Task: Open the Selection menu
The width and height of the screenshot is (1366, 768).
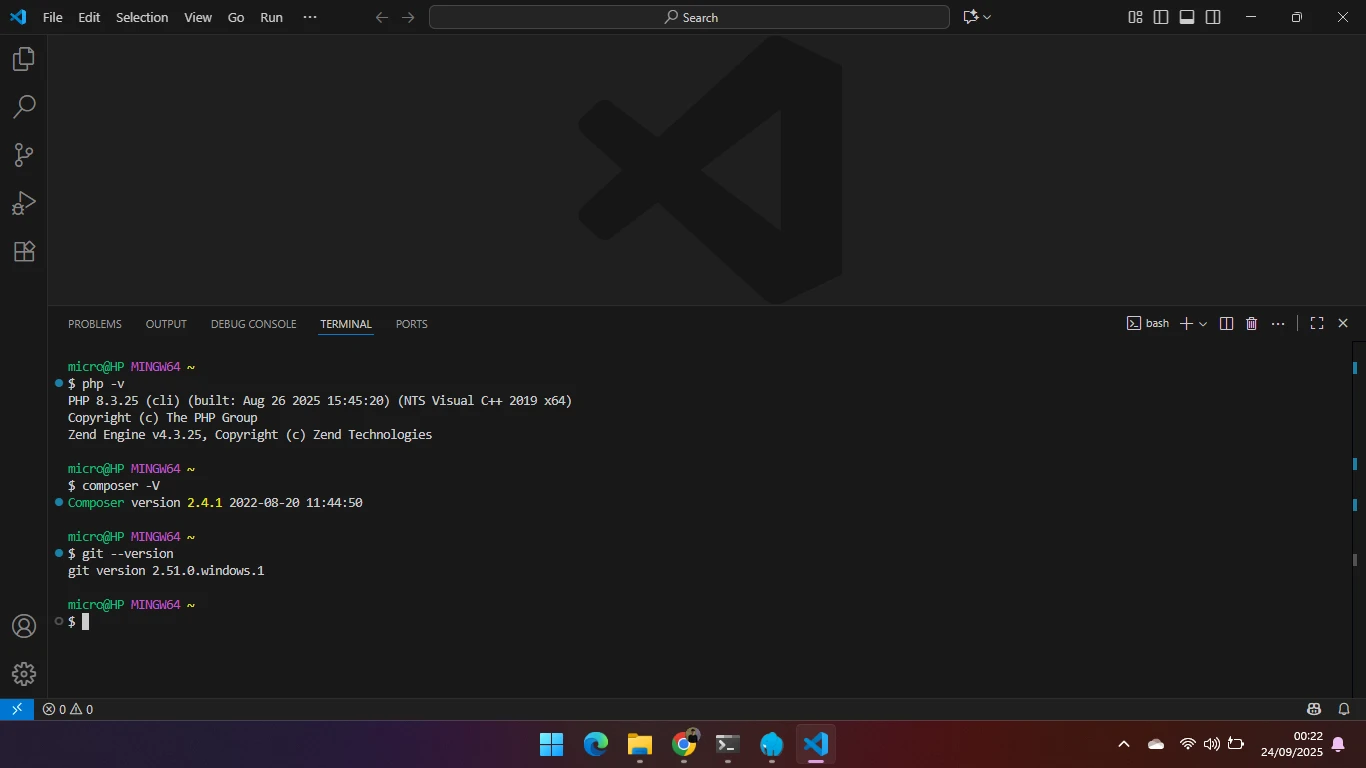Action: [142, 17]
